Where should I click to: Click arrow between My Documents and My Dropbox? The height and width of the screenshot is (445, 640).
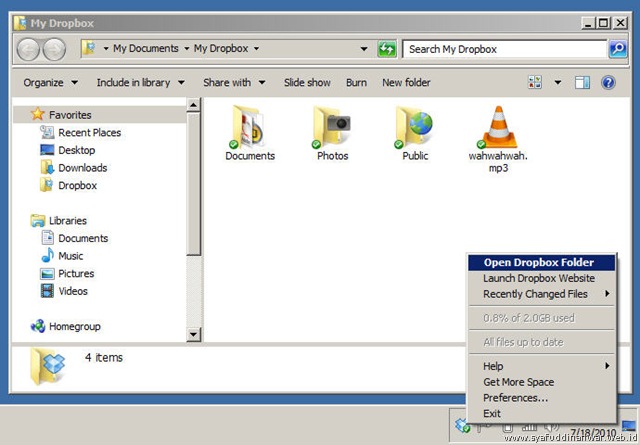tap(187, 49)
